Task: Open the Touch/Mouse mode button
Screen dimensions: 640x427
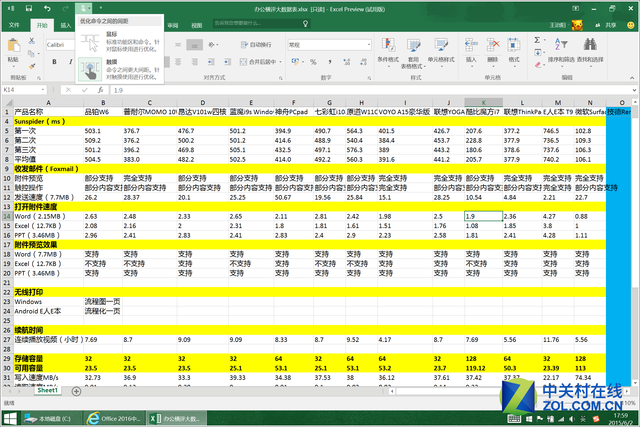Action: (x=83, y=8)
